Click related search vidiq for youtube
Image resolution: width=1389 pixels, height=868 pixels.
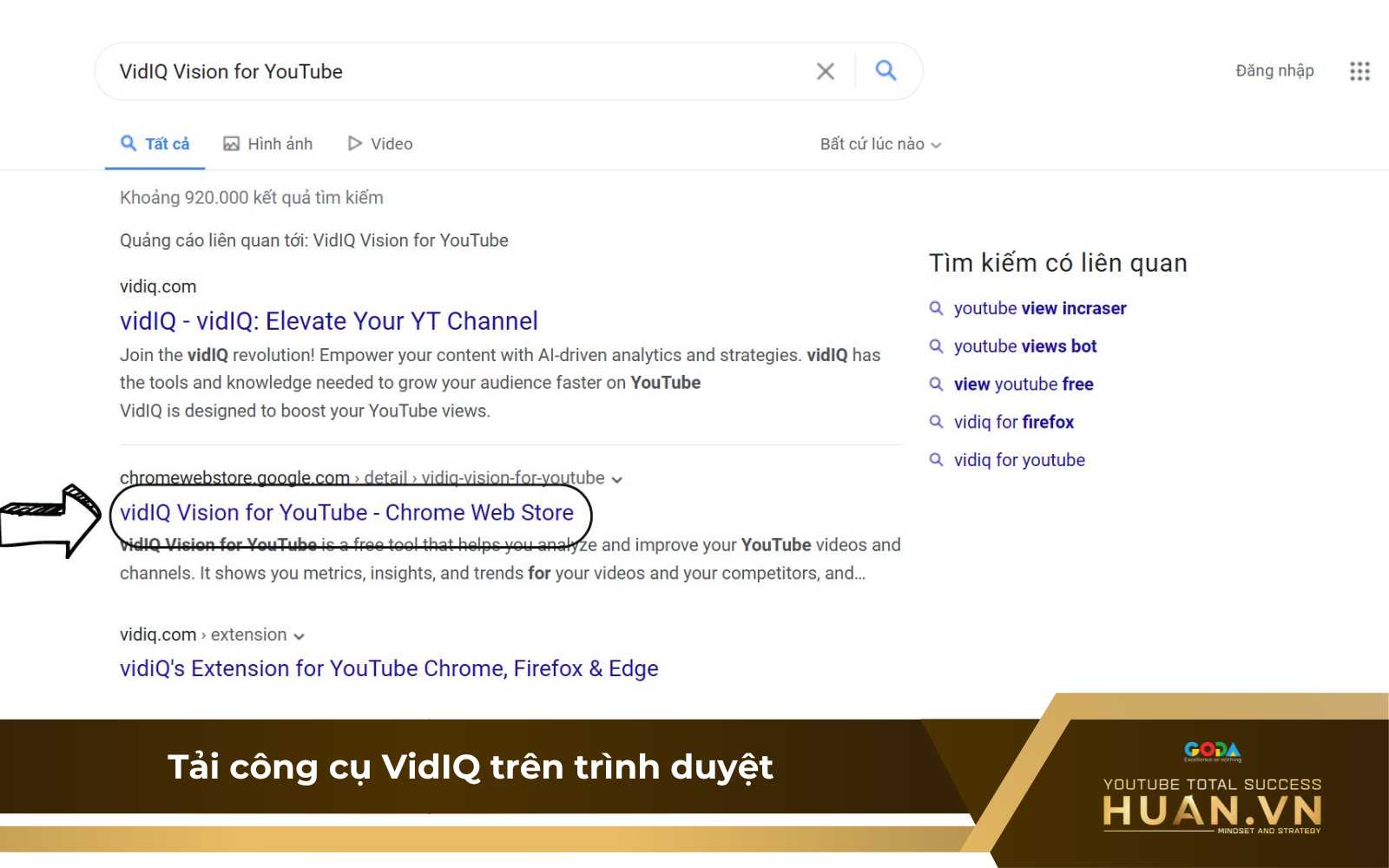pos(1019,460)
